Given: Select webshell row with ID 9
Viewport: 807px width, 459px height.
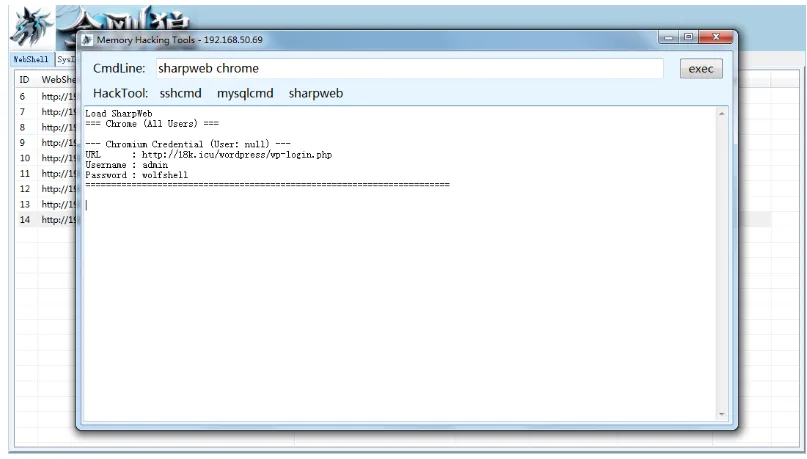Looking at the screenshot, I should point(46,143).
